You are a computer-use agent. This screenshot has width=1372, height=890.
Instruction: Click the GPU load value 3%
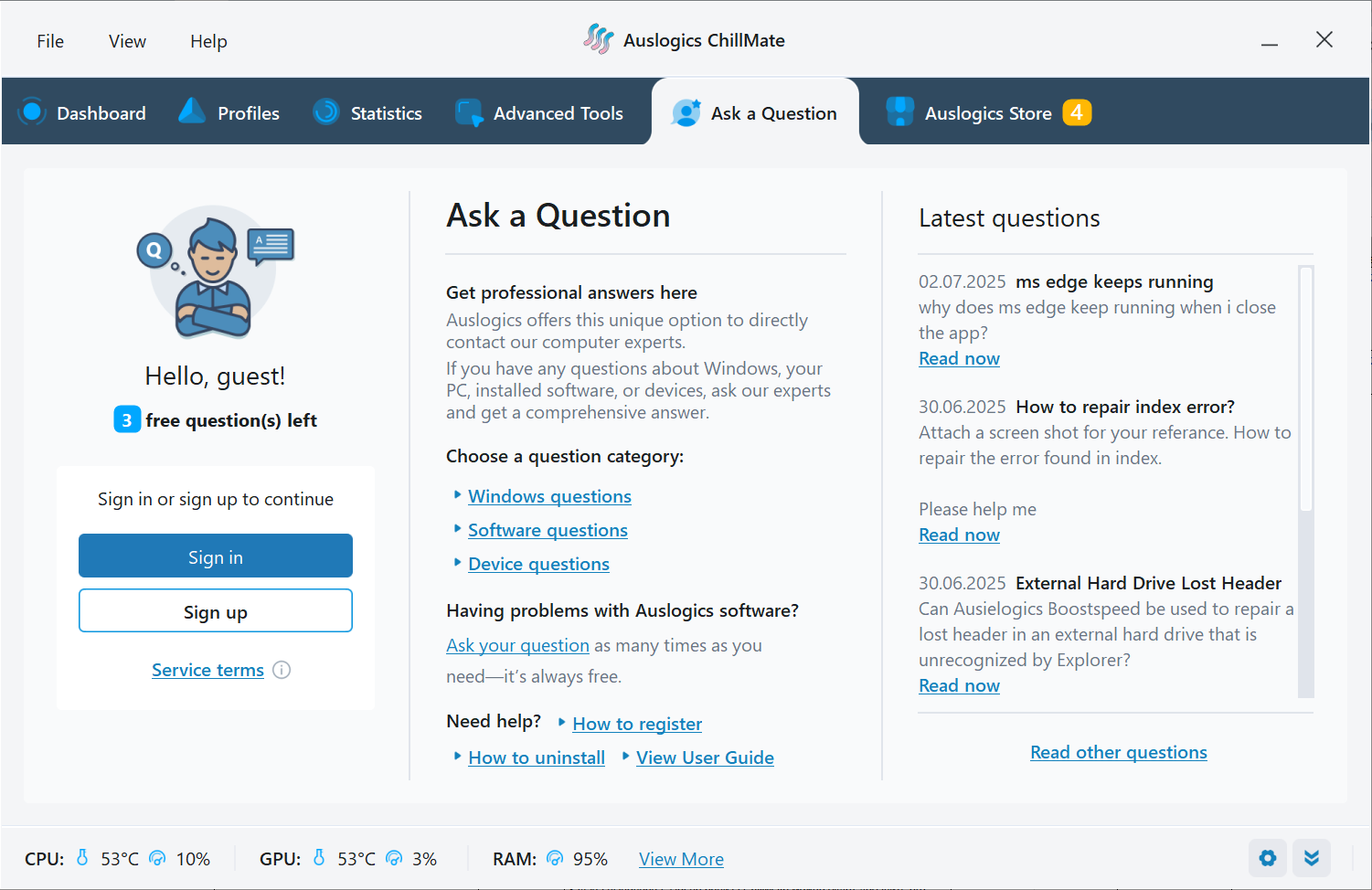click(424, 859)
